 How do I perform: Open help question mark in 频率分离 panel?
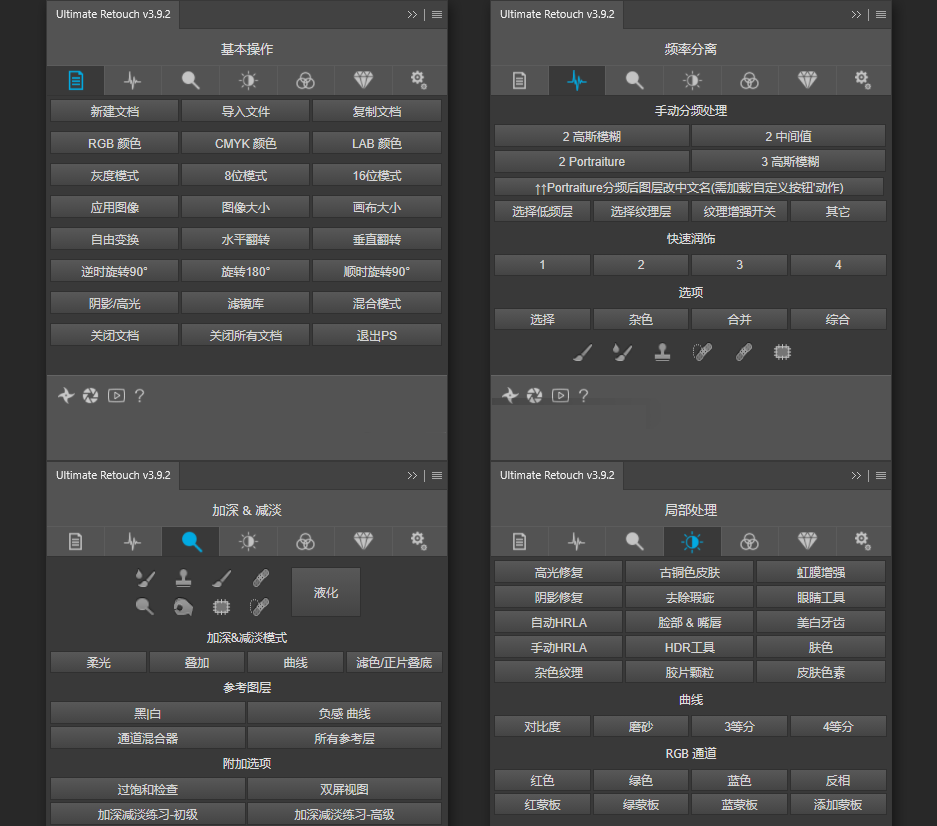[583, 395]
